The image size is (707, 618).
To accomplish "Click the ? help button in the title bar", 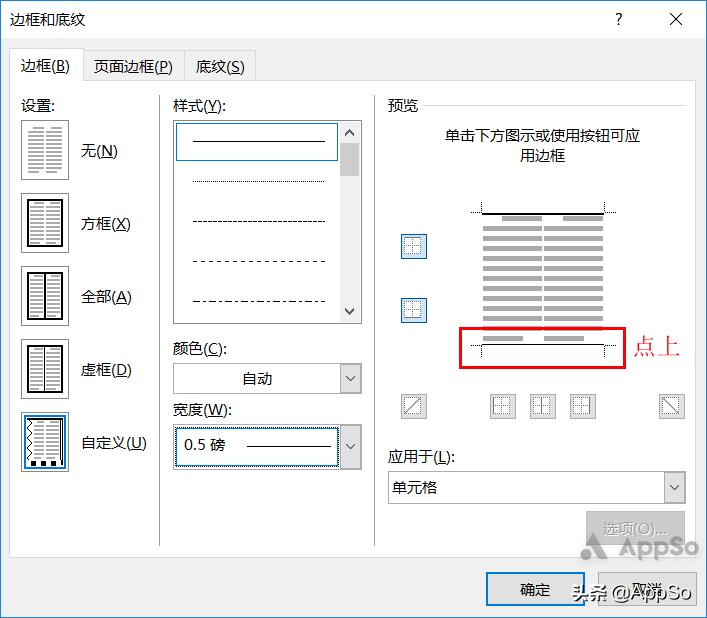I will coord(619,19).
